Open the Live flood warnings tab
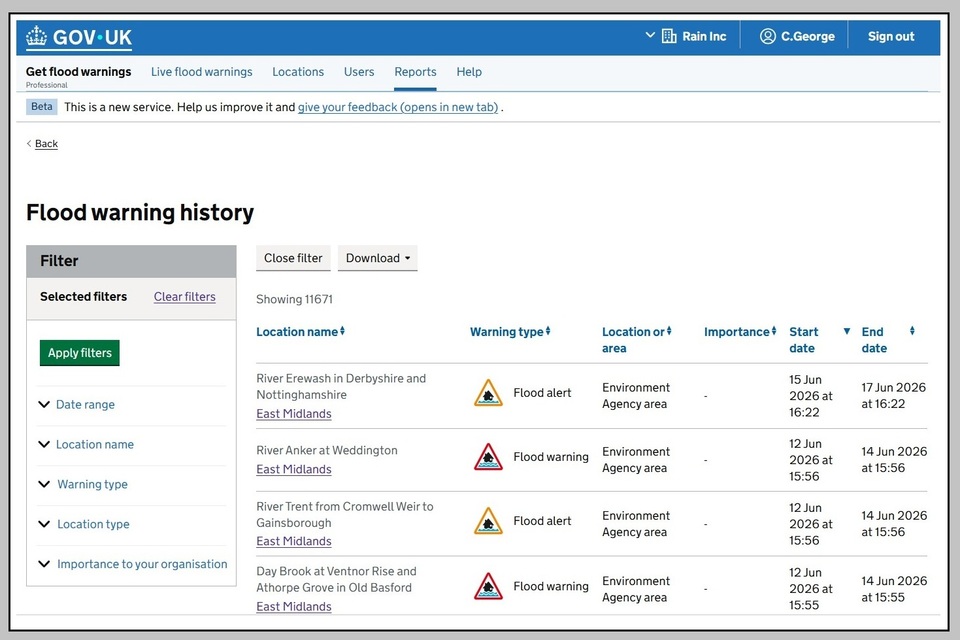The image size is (960, 640). (x=201, y=72)
